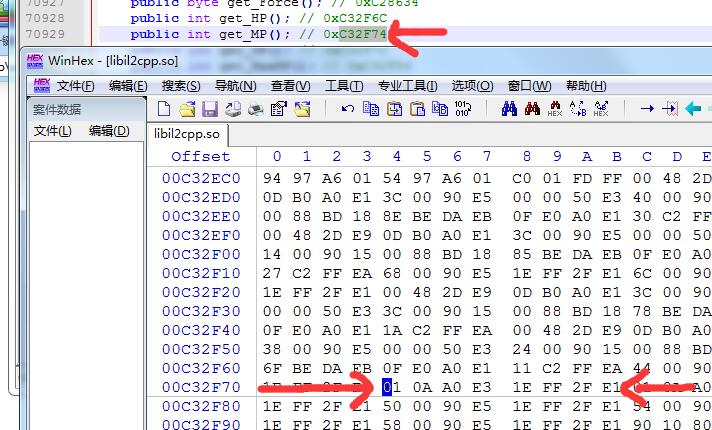Click the Write clipboard icon before 101 010
712x430 pixels.
[x=440, y=109]
